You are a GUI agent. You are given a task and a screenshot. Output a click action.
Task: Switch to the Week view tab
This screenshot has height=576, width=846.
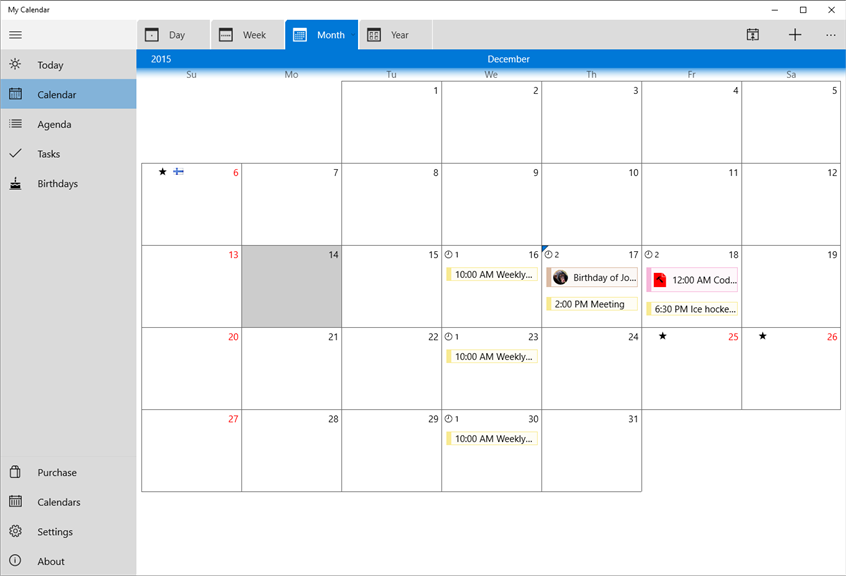point(247,34)
